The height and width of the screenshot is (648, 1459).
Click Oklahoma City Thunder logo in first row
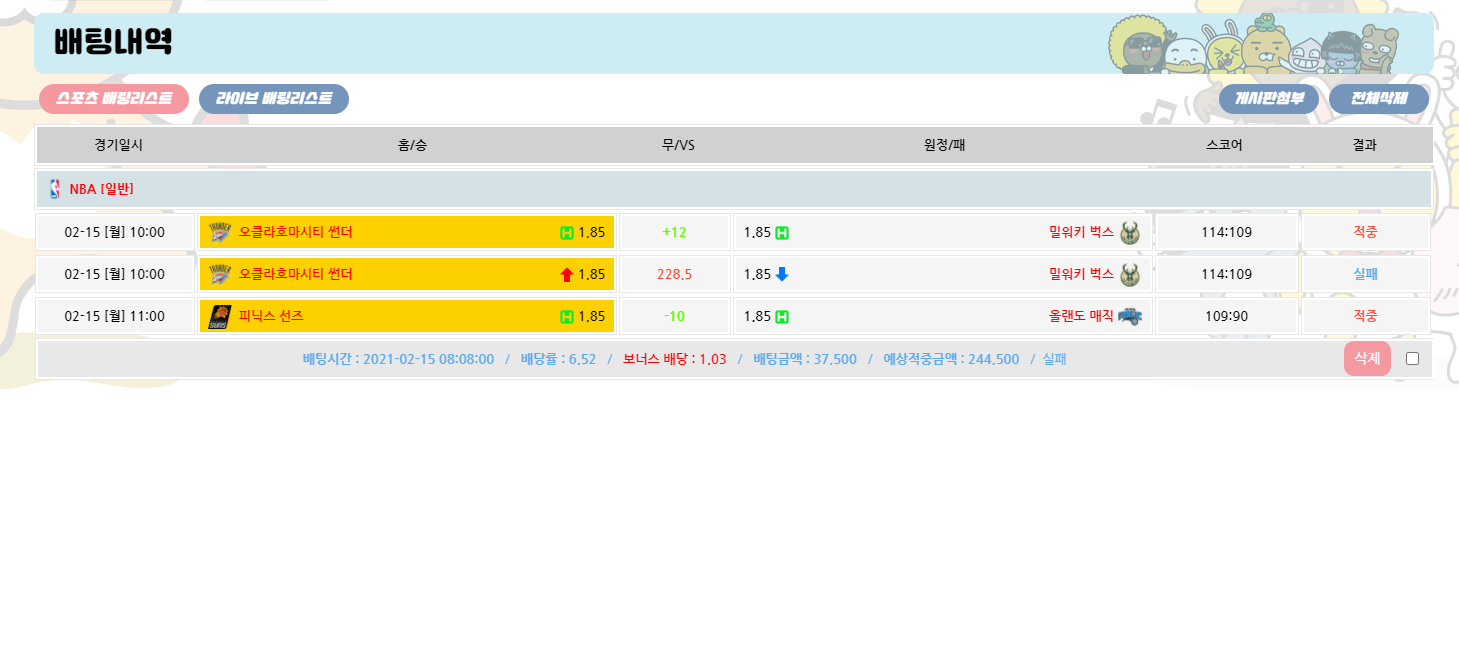(219, 233)
